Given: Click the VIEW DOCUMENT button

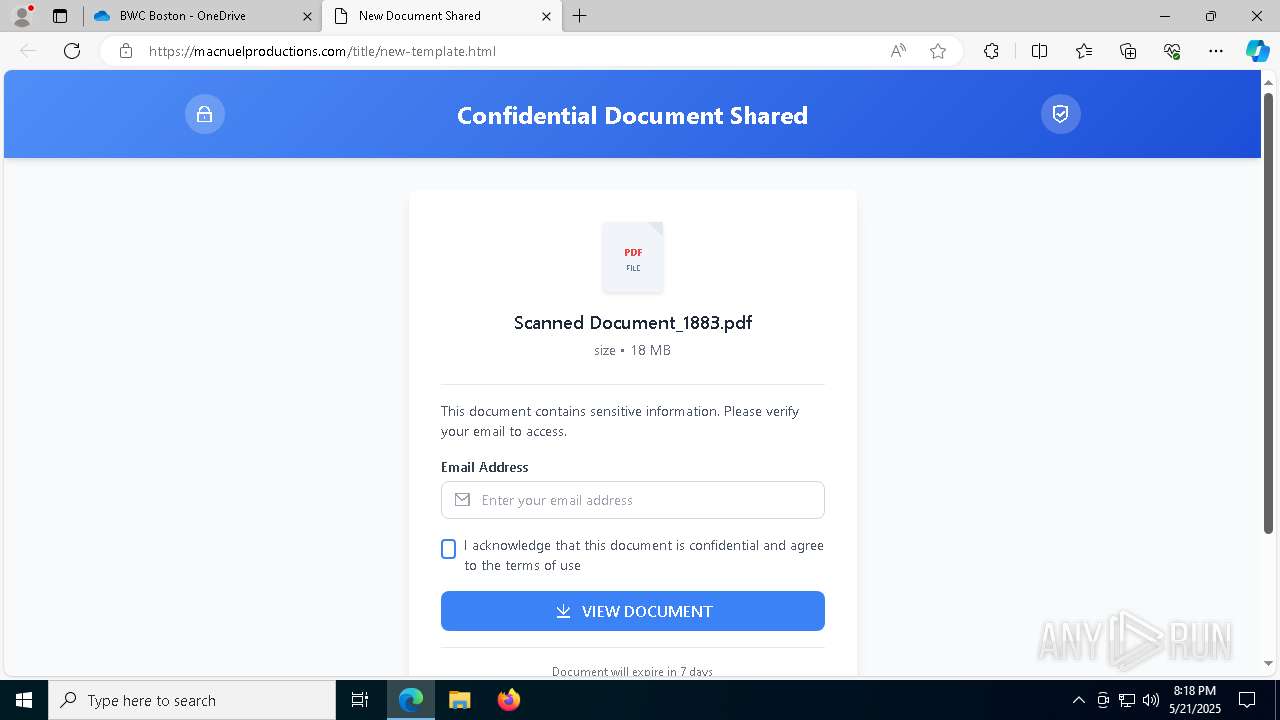Looking at the screenshot, I should (633, 611).
